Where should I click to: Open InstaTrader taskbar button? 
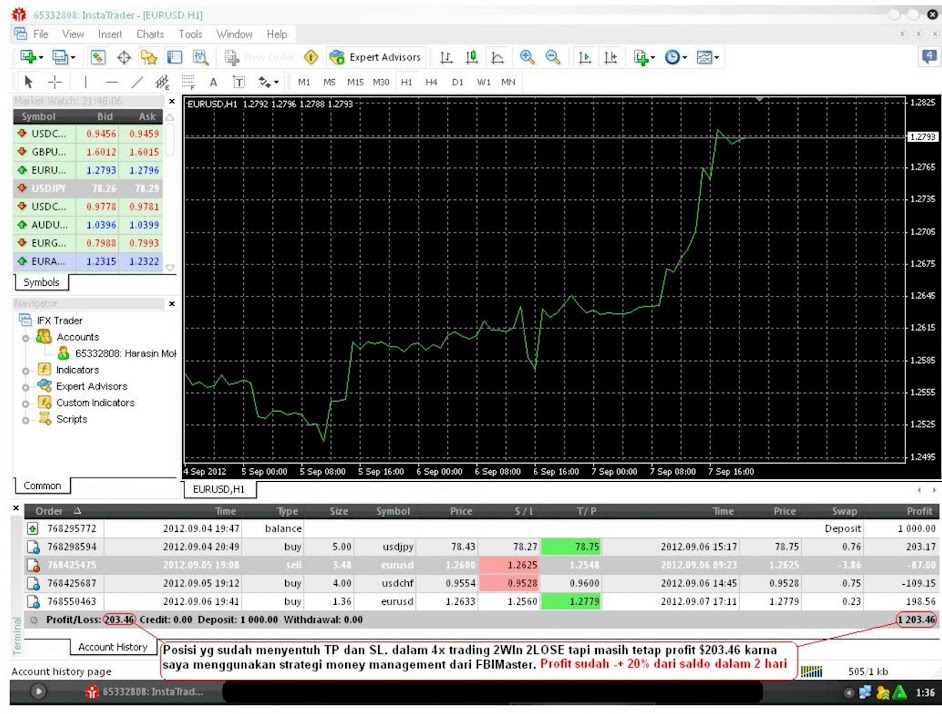(x=145, y=692)
